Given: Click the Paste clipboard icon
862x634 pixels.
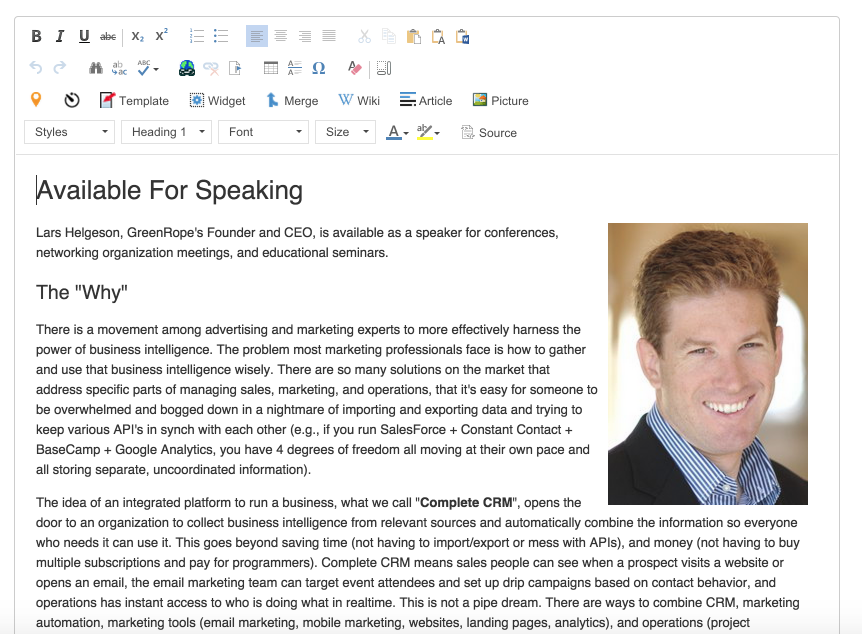Looking at the screenshot, I should click(413, 36).
